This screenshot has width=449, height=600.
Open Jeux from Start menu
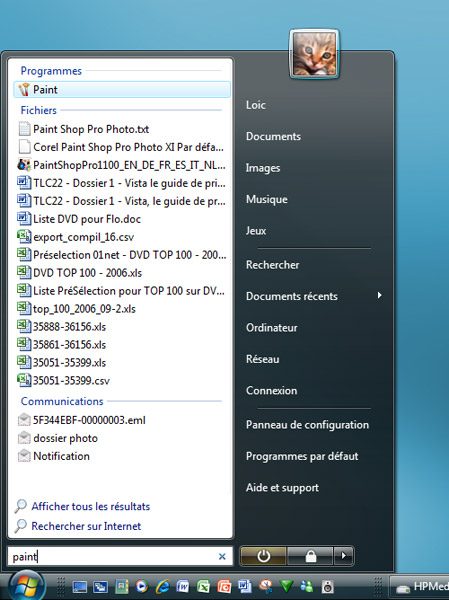256,230
